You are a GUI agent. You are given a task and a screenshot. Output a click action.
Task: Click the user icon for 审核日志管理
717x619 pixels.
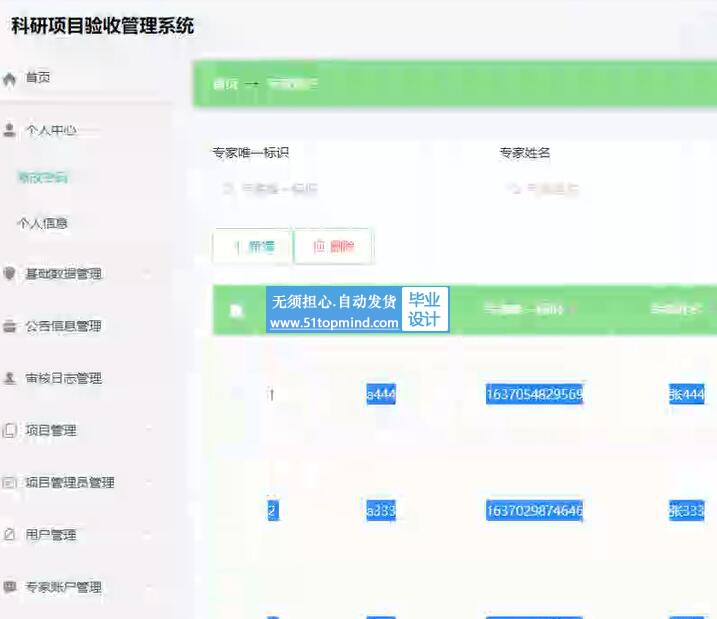point(10,378)
